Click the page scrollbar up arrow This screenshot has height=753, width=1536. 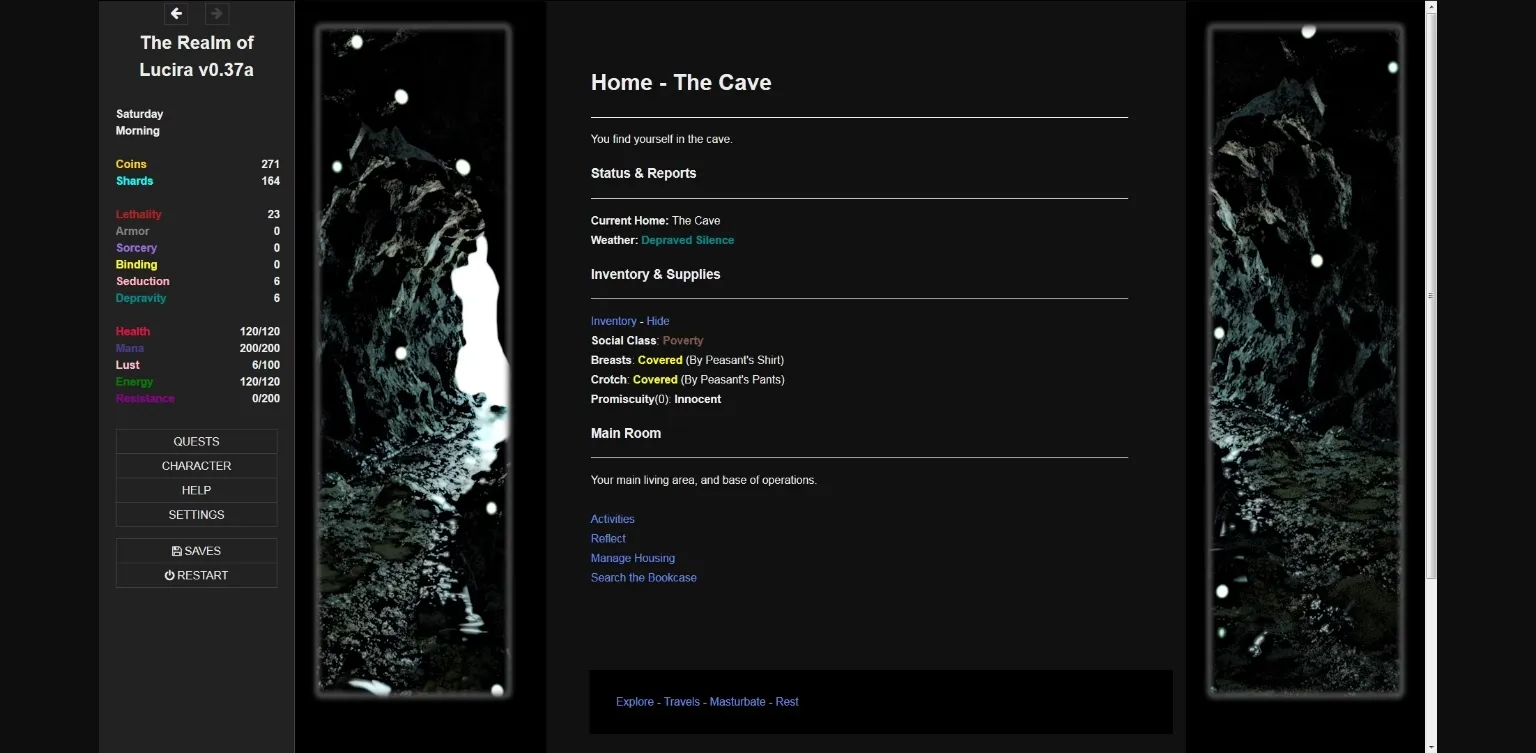pyautogui.click(x=1430, y=7)
